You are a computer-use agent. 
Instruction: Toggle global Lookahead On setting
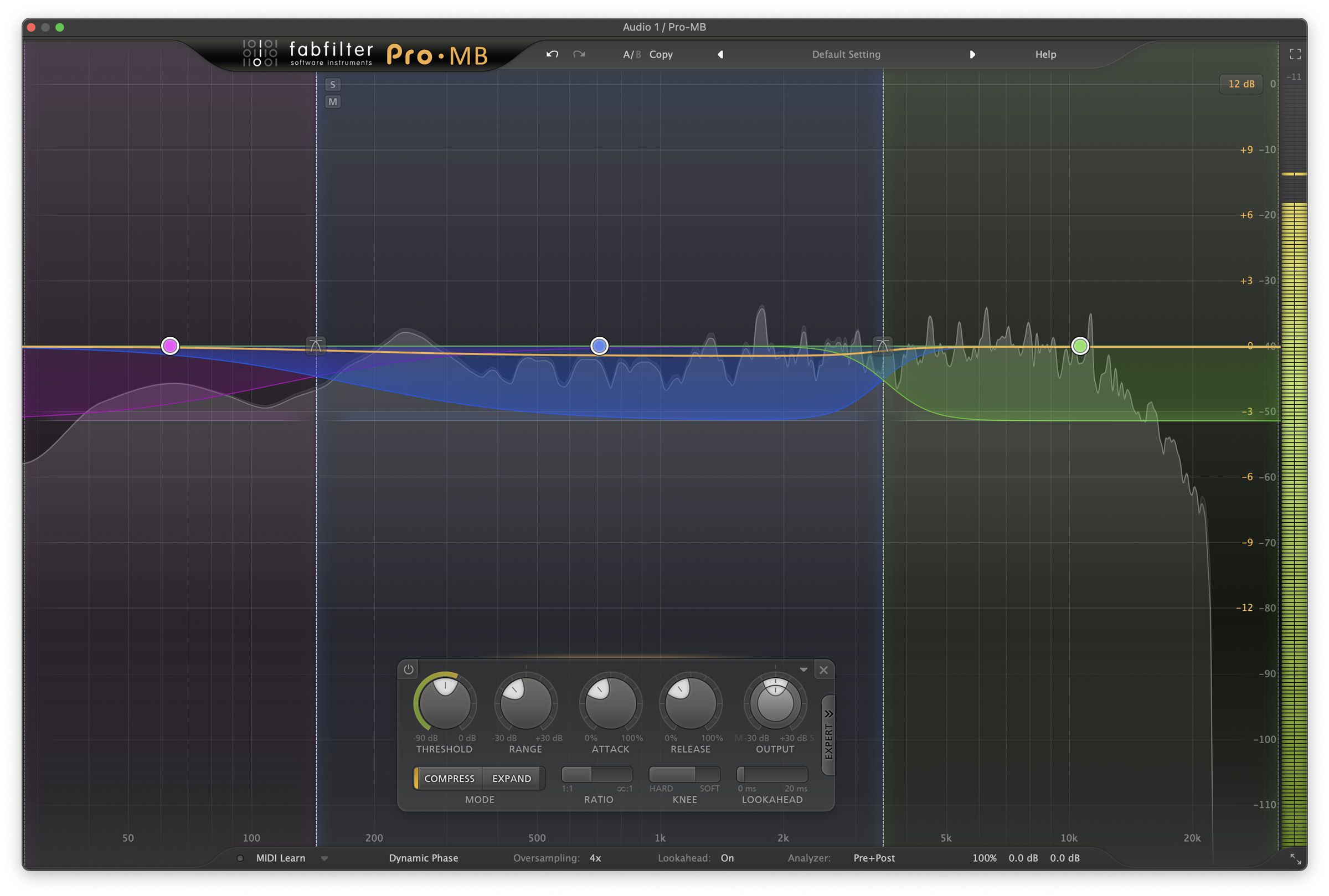tap(727, 858)
